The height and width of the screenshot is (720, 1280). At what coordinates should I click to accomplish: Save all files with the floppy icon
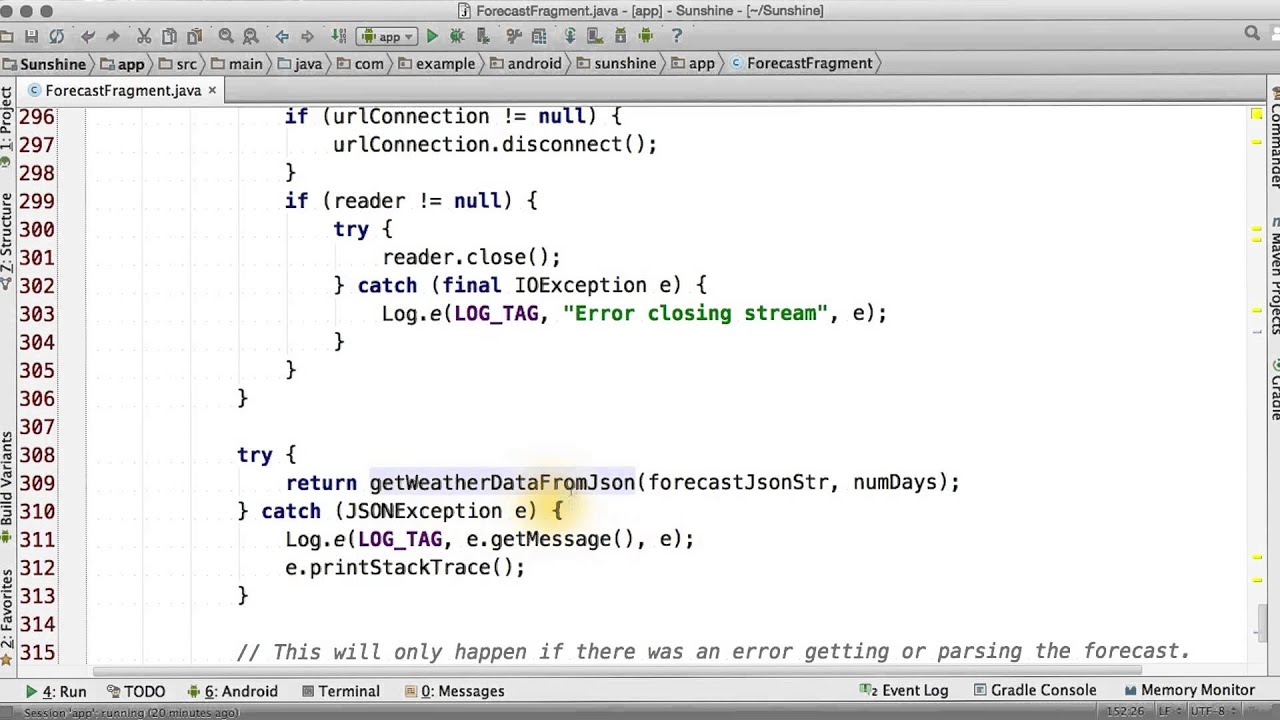click(31, 36)
